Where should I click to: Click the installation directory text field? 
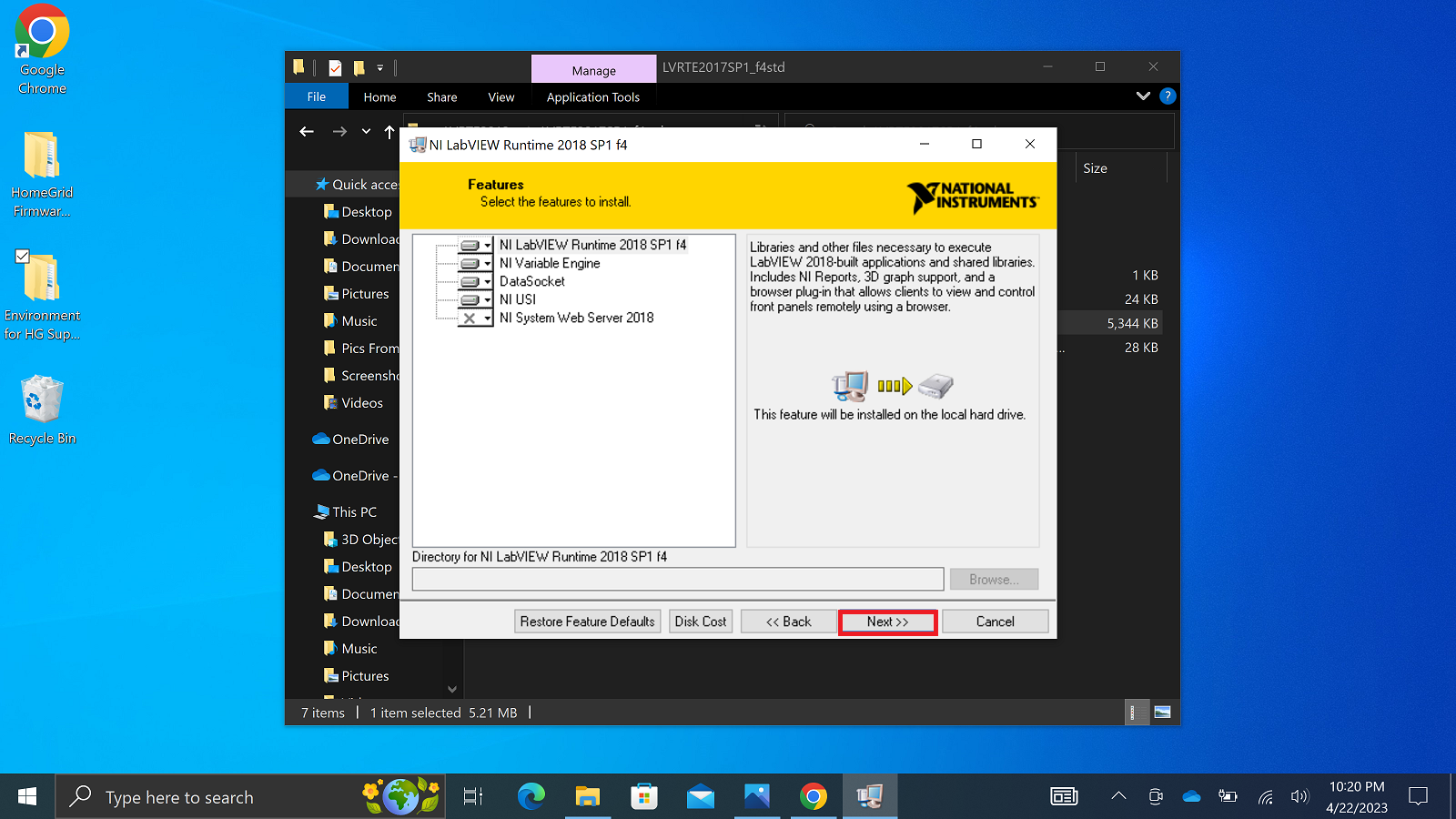click(678, 579)
